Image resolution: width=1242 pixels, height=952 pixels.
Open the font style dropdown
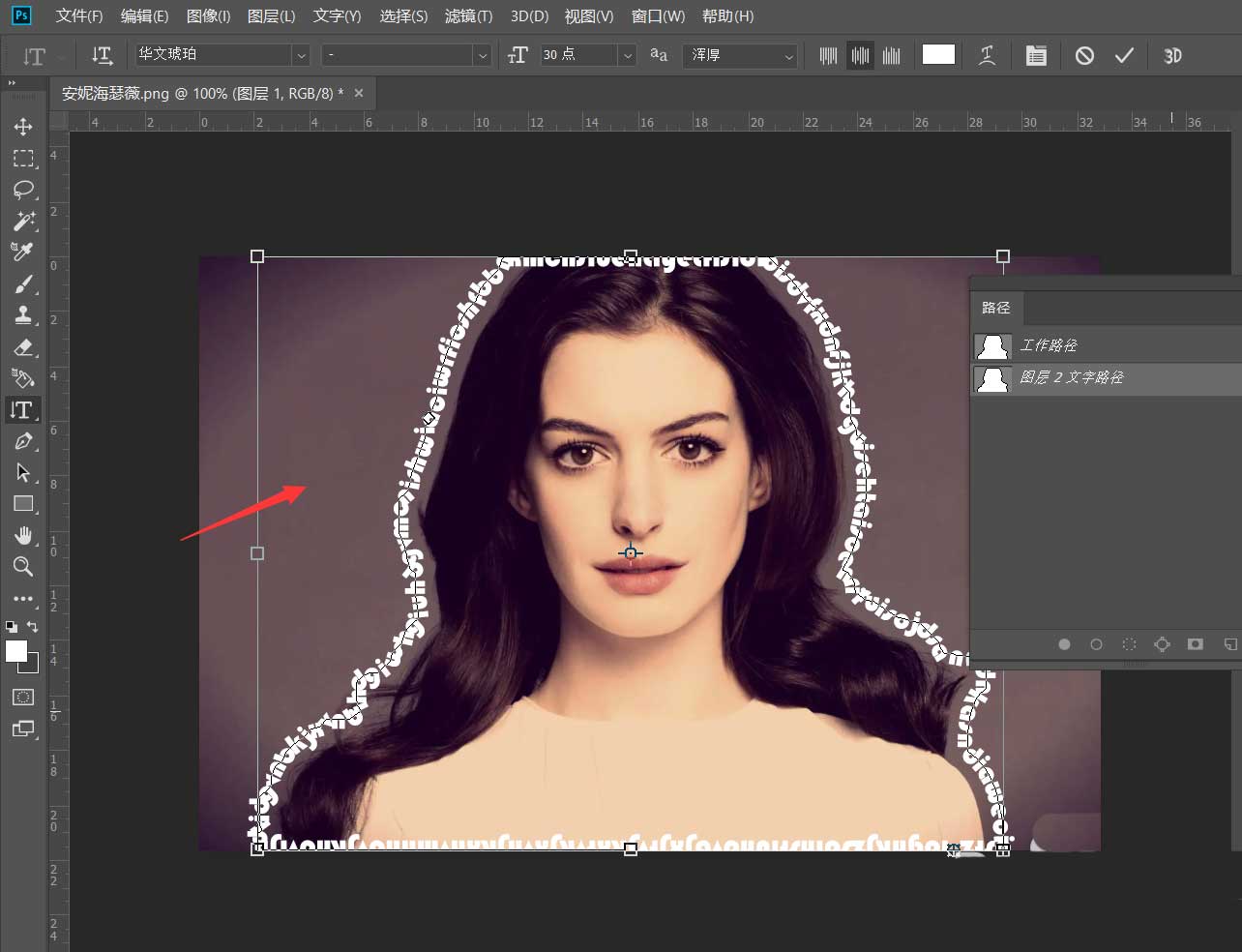click(406, 55)
